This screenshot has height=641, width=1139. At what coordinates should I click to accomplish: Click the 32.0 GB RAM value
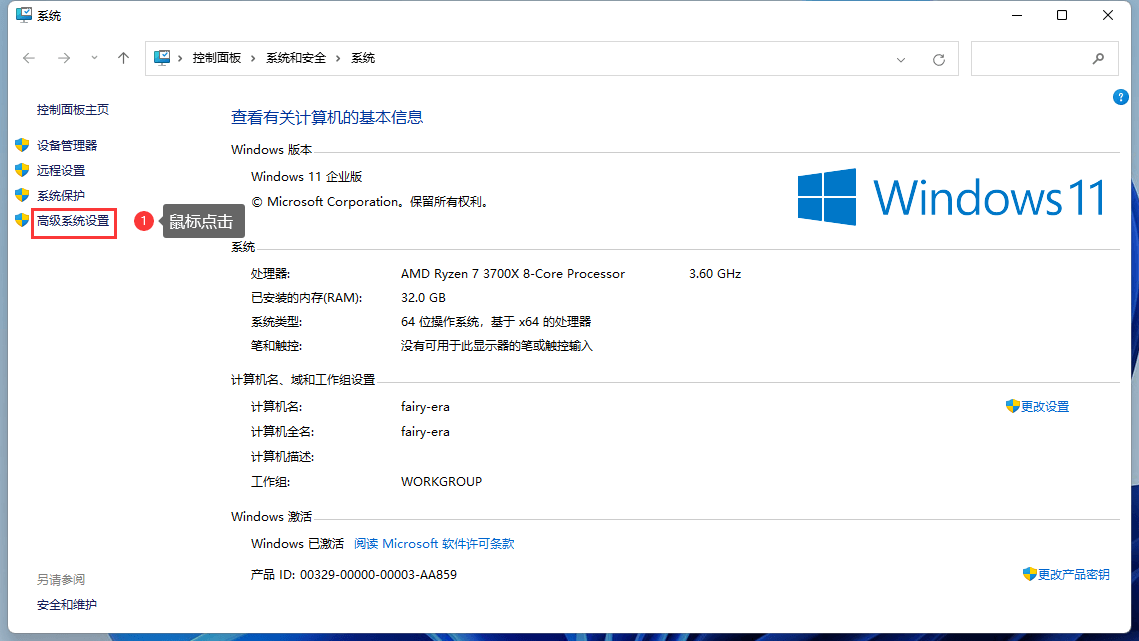[x=423, y=298]
